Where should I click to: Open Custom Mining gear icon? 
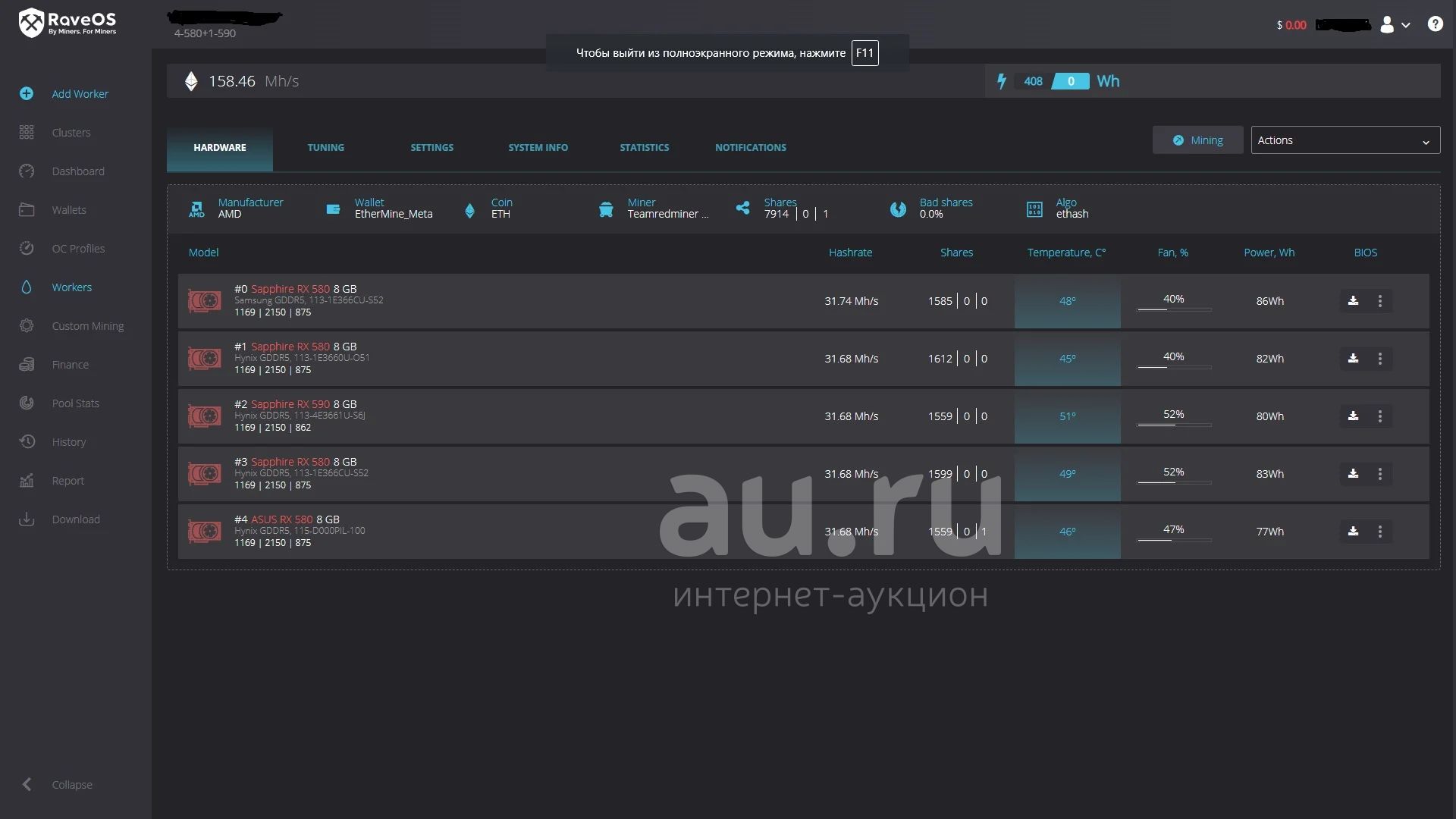(x=27, y=325)
